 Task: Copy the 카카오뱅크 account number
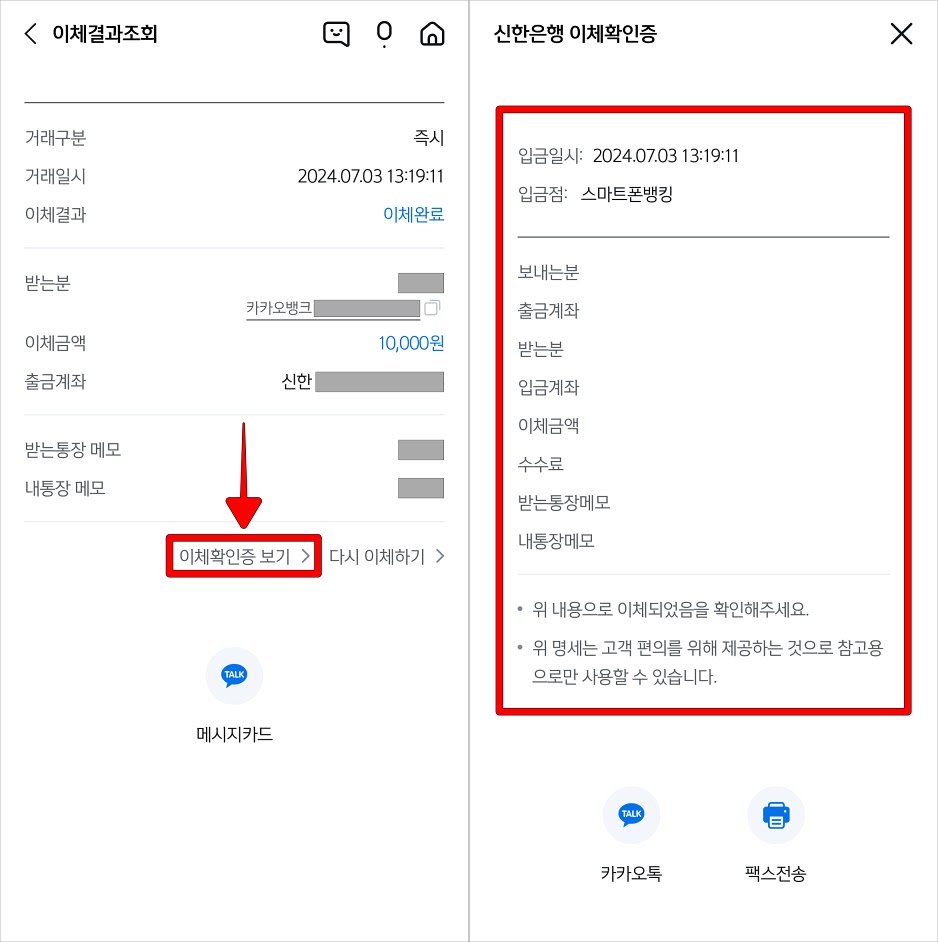(x=432, y=308)
